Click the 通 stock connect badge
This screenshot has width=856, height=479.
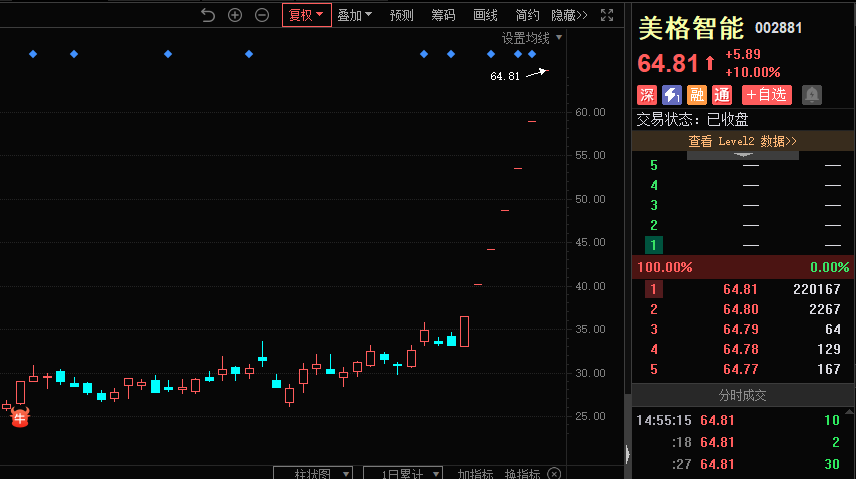click(722, 95)
